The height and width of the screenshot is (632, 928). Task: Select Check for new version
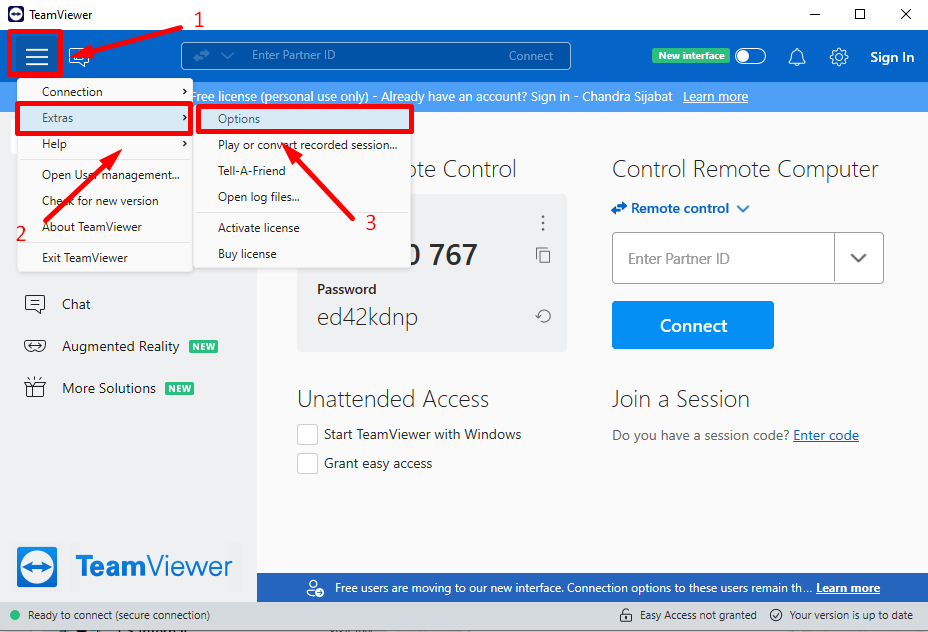[x=100, y=201]
